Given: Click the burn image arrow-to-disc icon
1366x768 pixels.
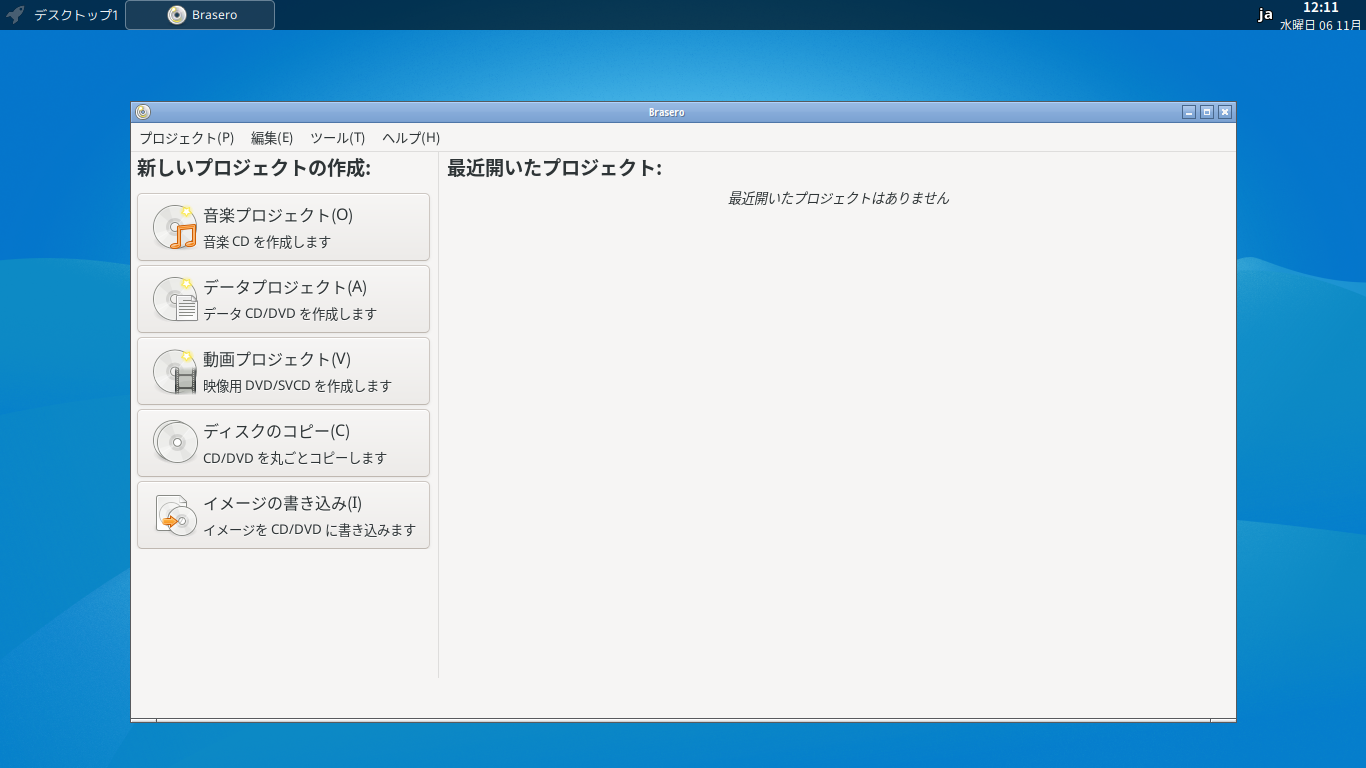Looking at the screenshot, I should (175, 515).
